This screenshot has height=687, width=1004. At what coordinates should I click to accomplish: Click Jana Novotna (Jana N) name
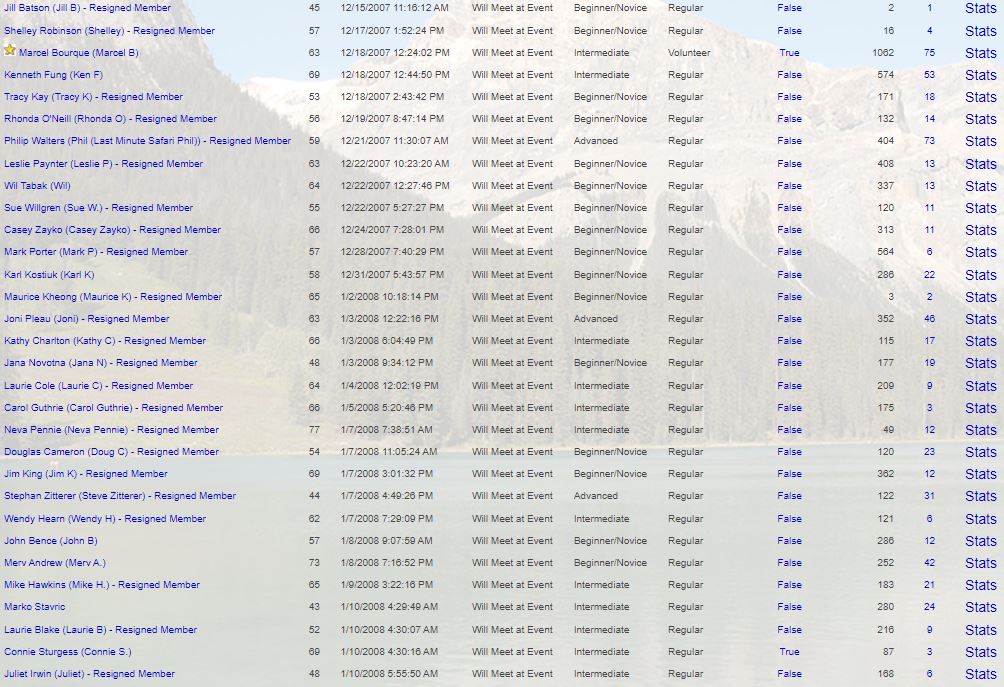(101, 363)
